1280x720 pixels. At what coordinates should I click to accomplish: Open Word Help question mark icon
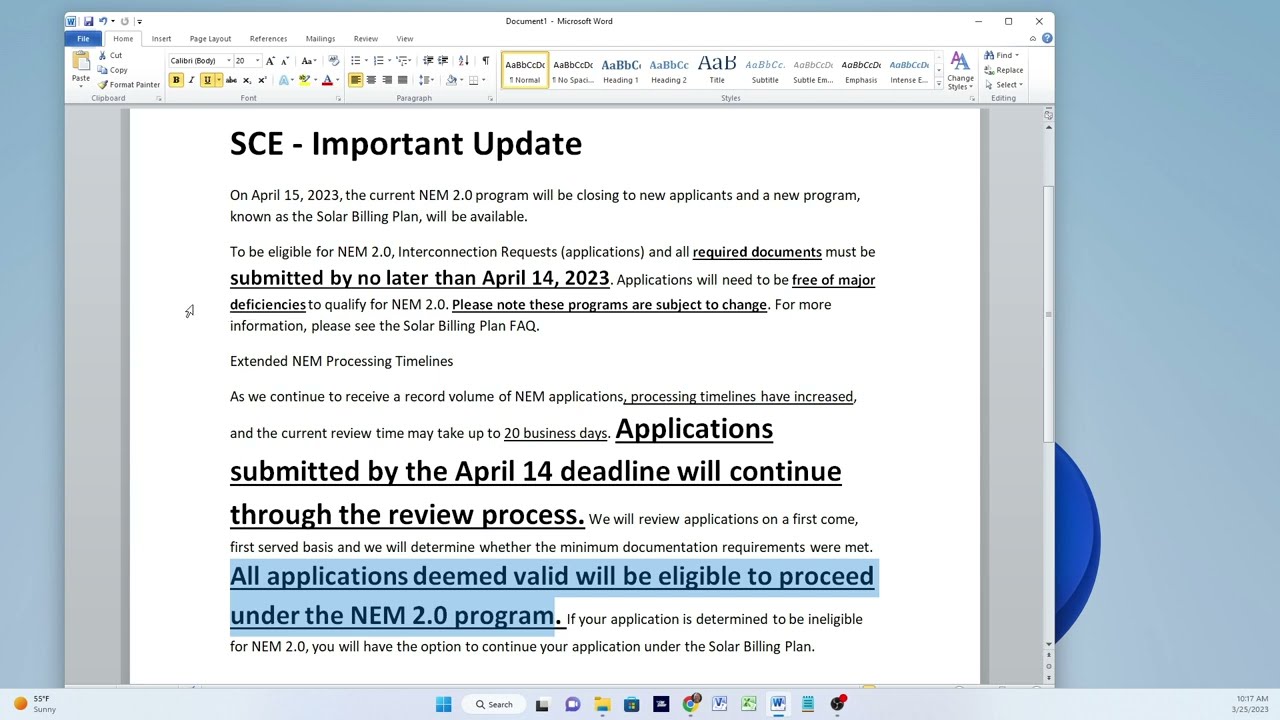[x=1047, y=39]
